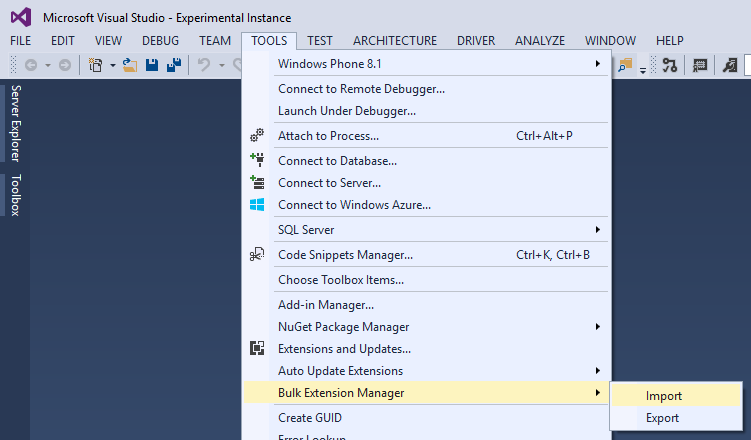The image size is (751, 440).
Task: Open the New Project dropdown arrow
Action: [x=113, y=65]
